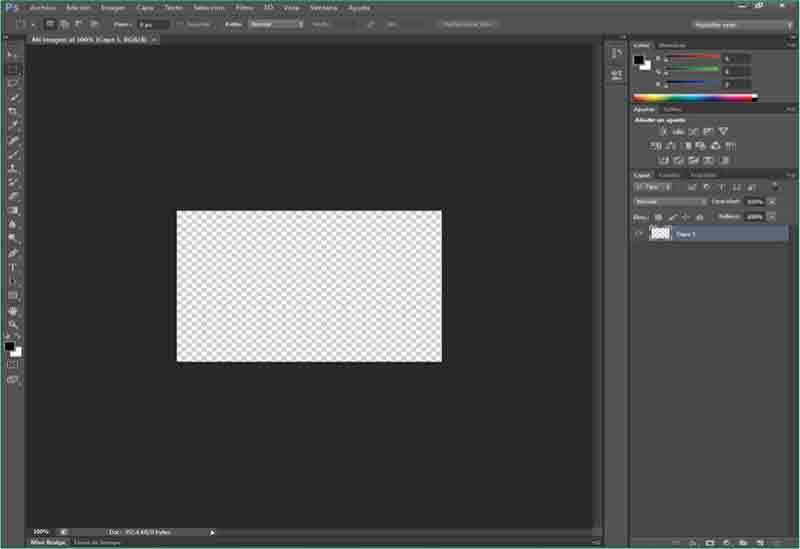Screen dimensions: 800x549
Task: Select the Move tool
Action: (13, 54)
